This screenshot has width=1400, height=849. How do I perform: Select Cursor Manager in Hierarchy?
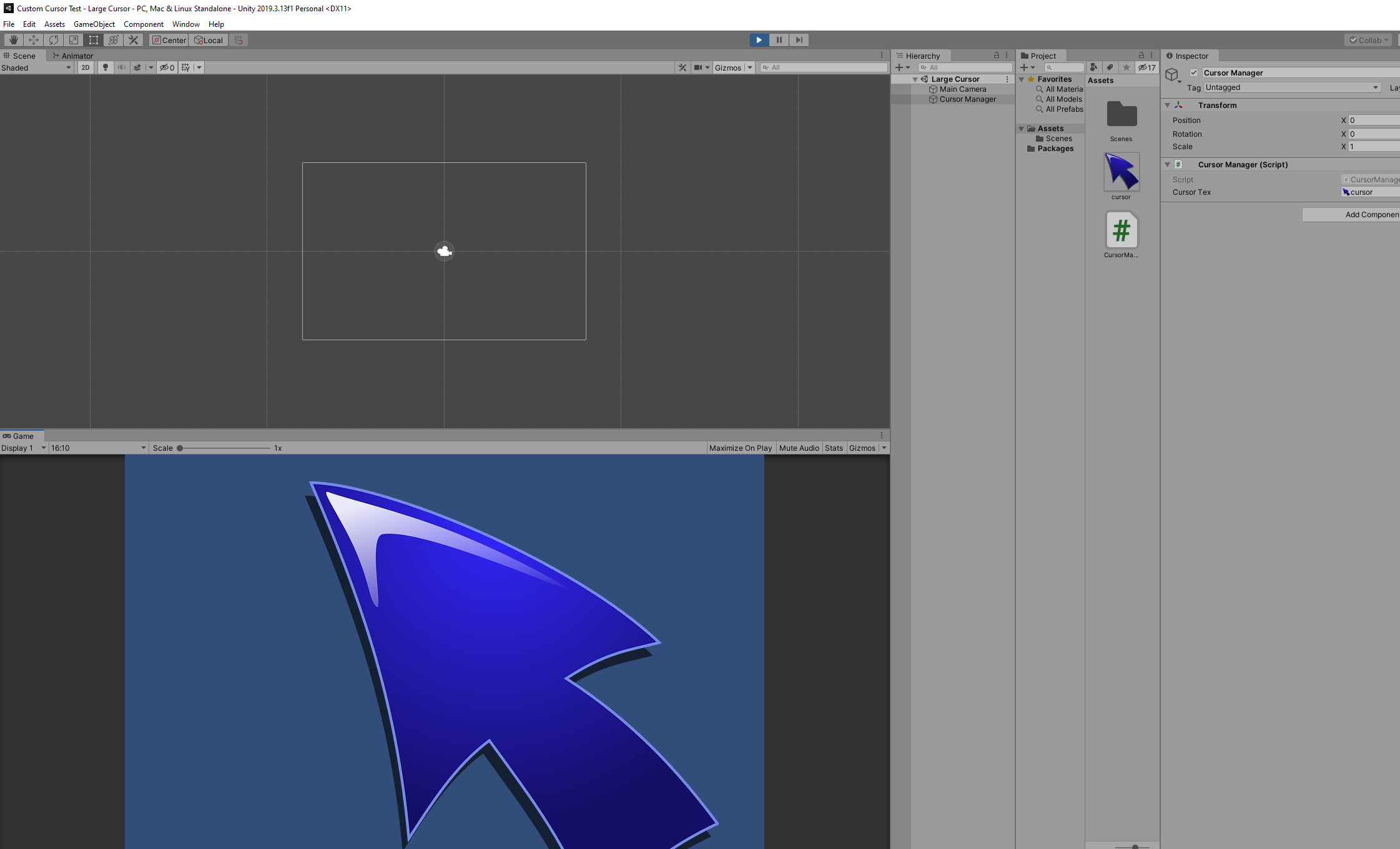(967, 99)
